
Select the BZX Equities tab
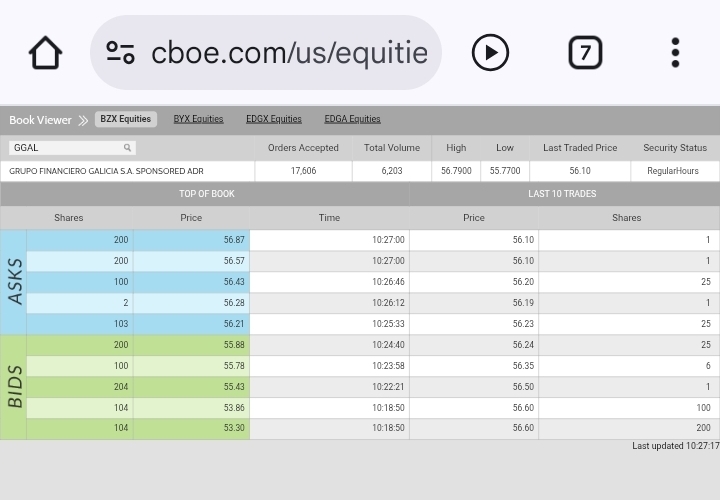coord(125,119)
